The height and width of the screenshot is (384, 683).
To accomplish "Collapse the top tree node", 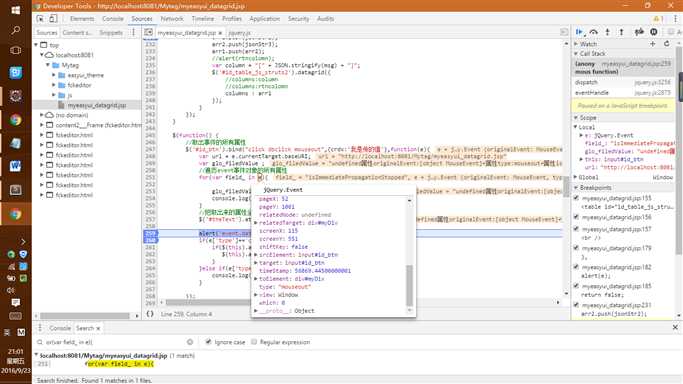I will pos(36,45).
